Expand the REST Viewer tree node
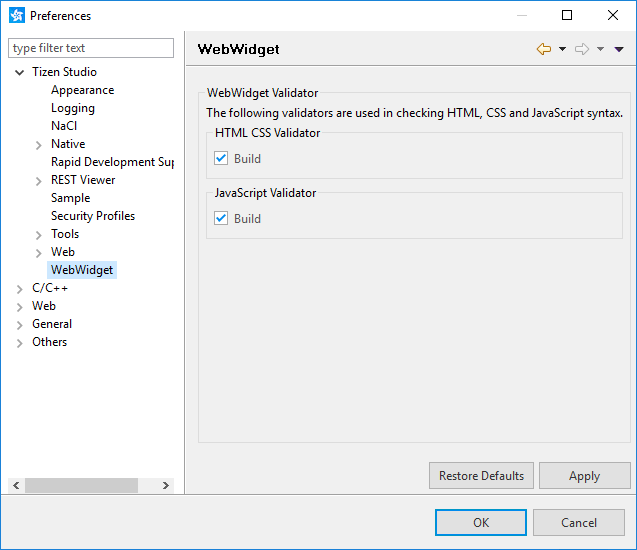The image size is (637, 550). tap(39, 180)
